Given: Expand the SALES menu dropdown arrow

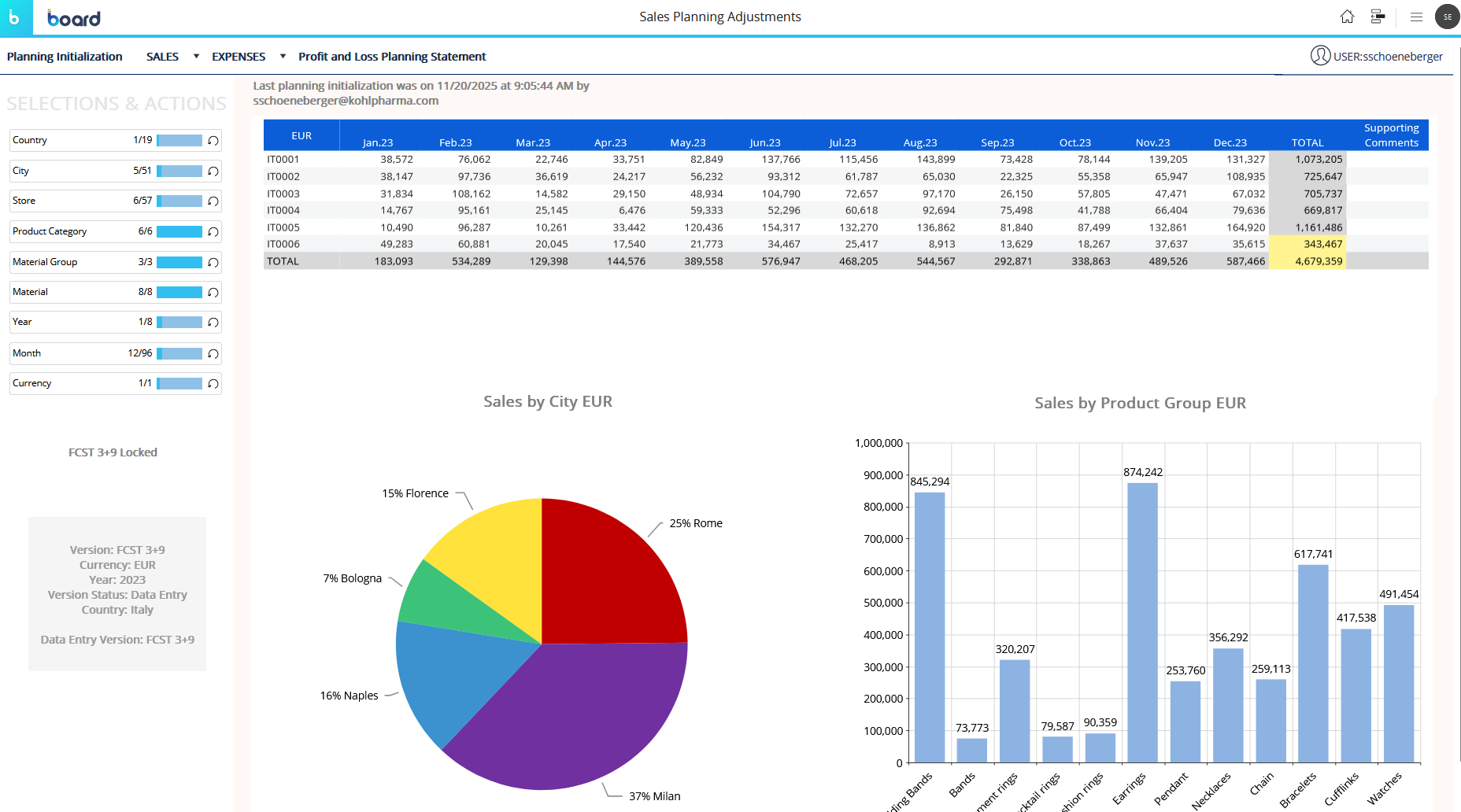Looking at the screenshot, I should (x=196, y=57).
